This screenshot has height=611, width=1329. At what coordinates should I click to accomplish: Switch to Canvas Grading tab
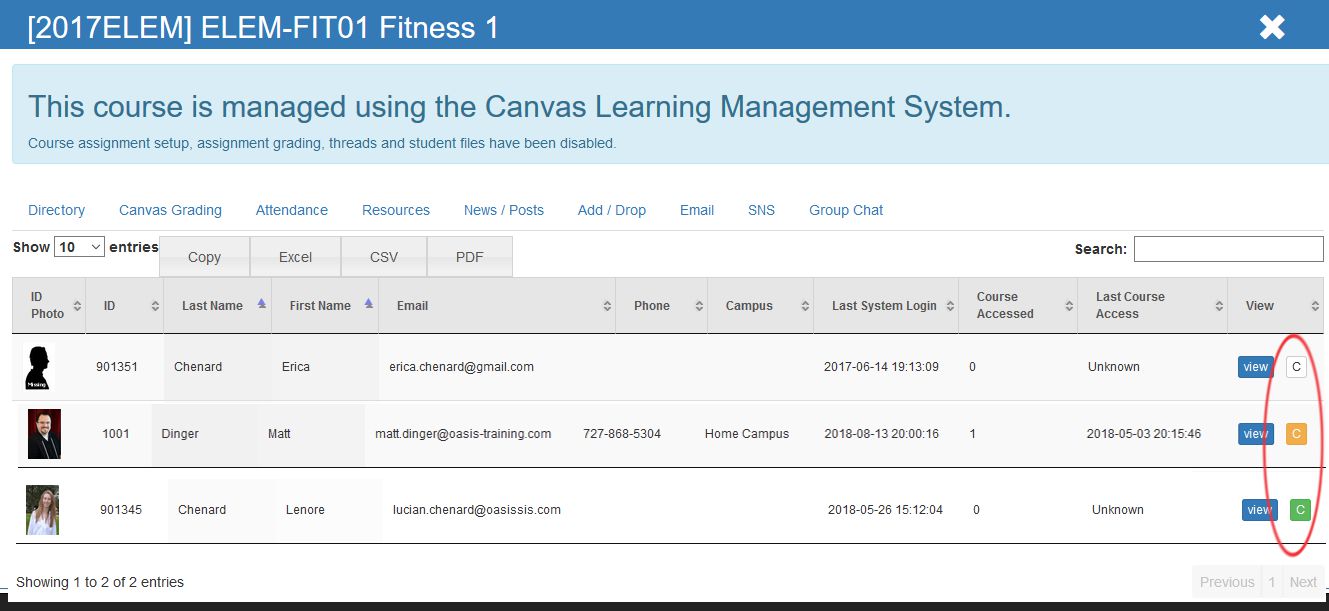(x=170, y=210)
